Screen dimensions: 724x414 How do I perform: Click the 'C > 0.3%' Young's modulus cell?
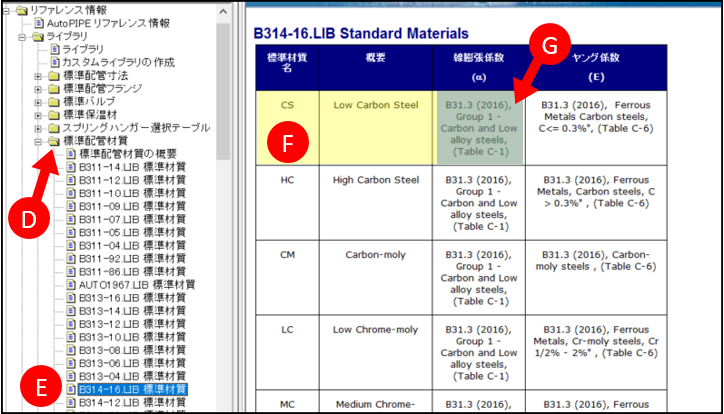tap(596, 203)
